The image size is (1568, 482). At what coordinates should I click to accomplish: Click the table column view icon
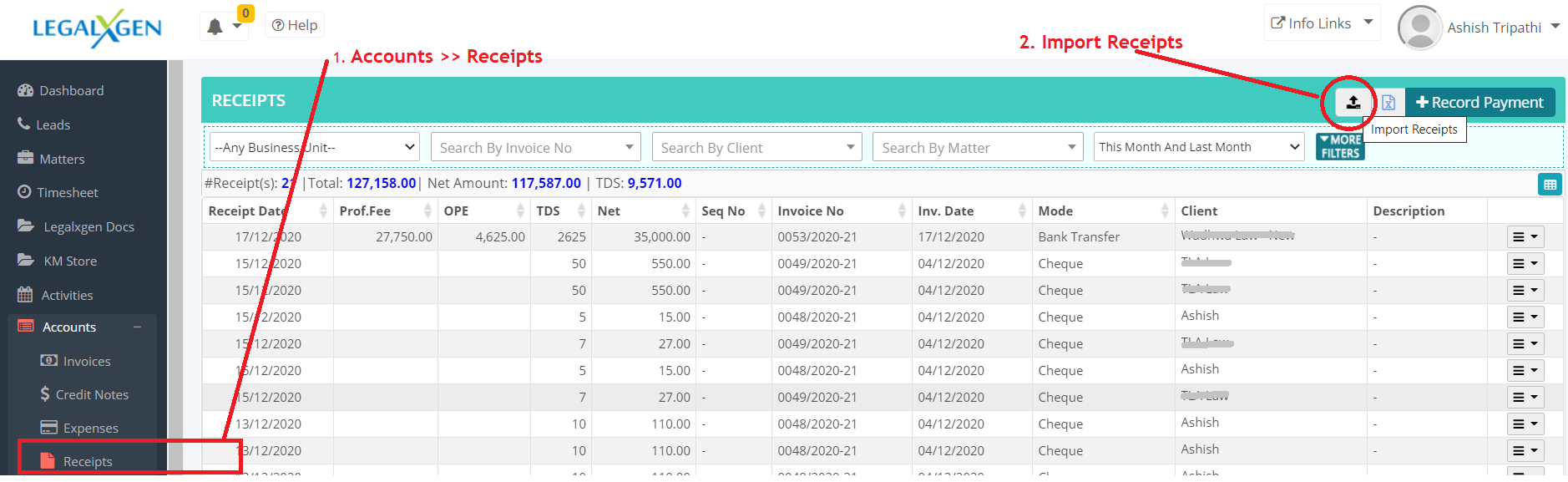tap(1550, 185)
